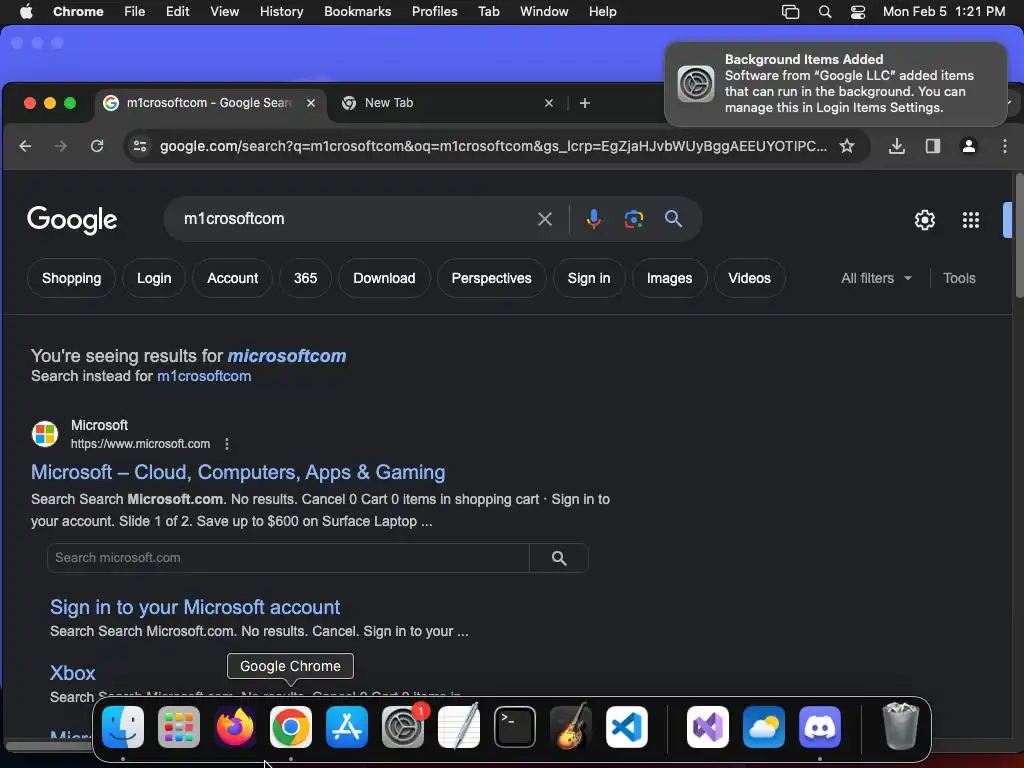This screenshot has width=1024, height=768.
Task: Open the Bookmarks menu
Action: (357, 12)
